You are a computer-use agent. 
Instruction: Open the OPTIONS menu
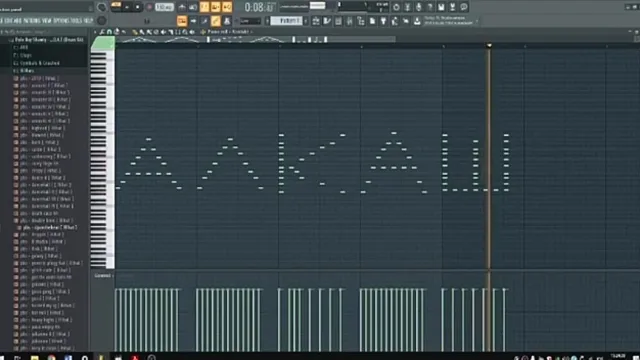click(62, 20)
